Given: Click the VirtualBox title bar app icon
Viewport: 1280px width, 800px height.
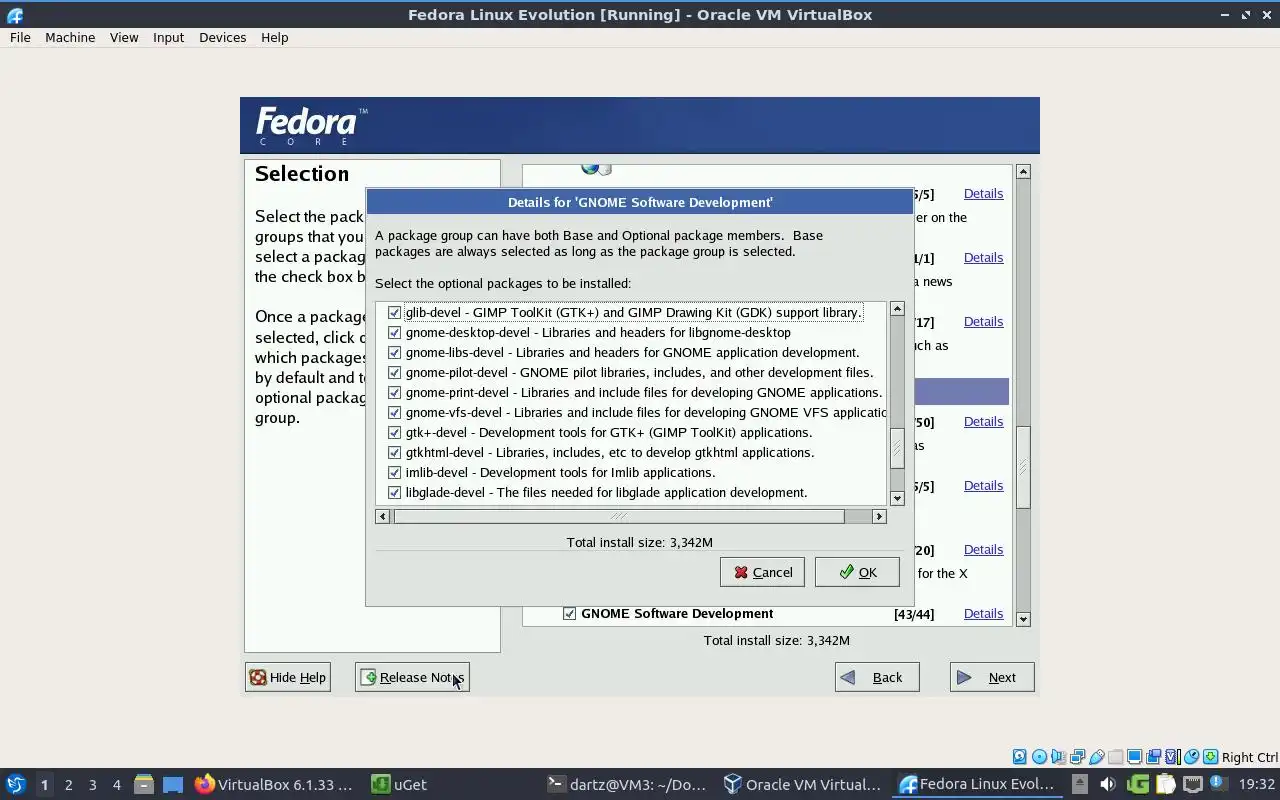Looking at the screenshot, I should [x=14, y=15].
